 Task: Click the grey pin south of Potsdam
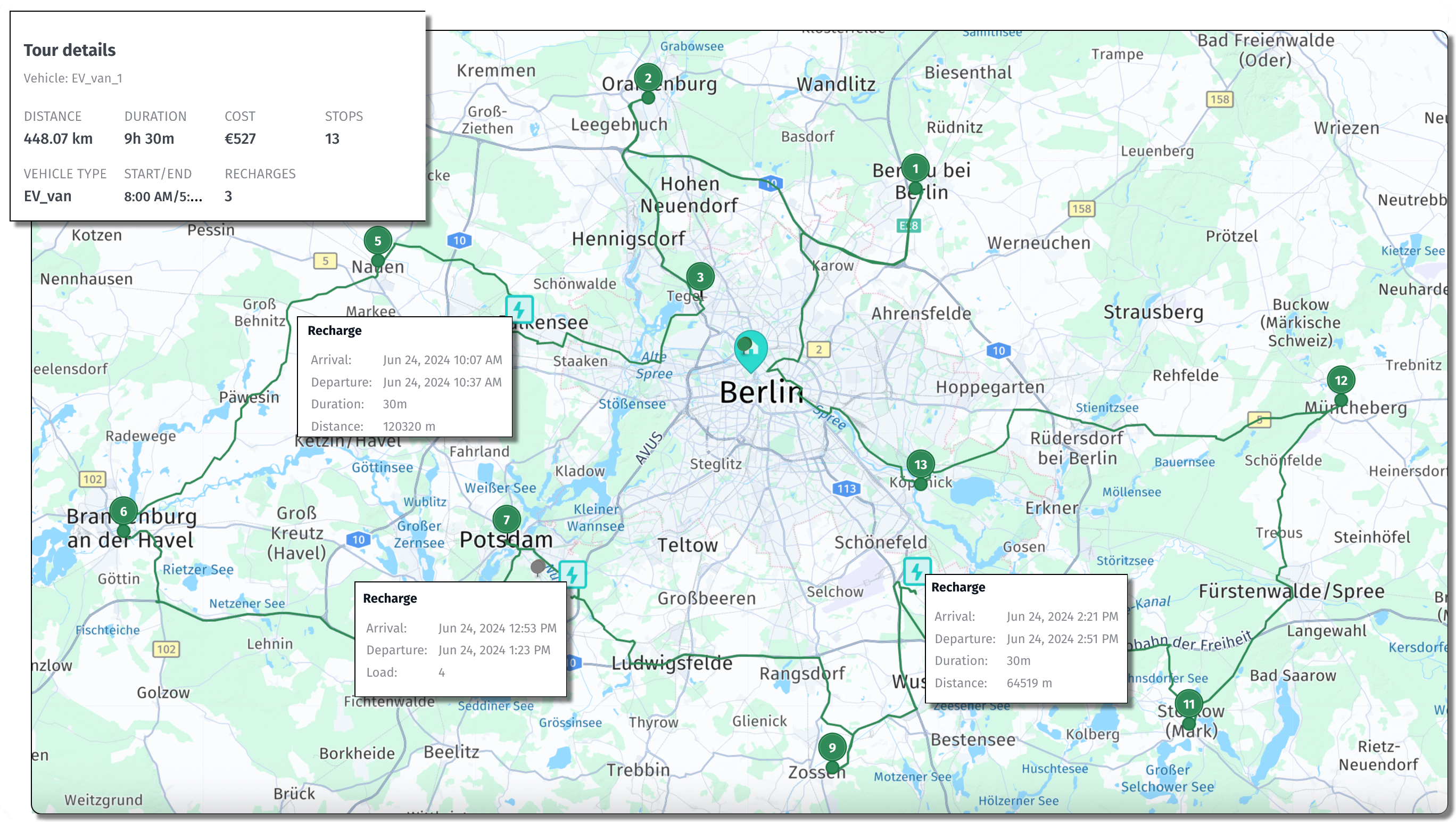pos(537,567)
